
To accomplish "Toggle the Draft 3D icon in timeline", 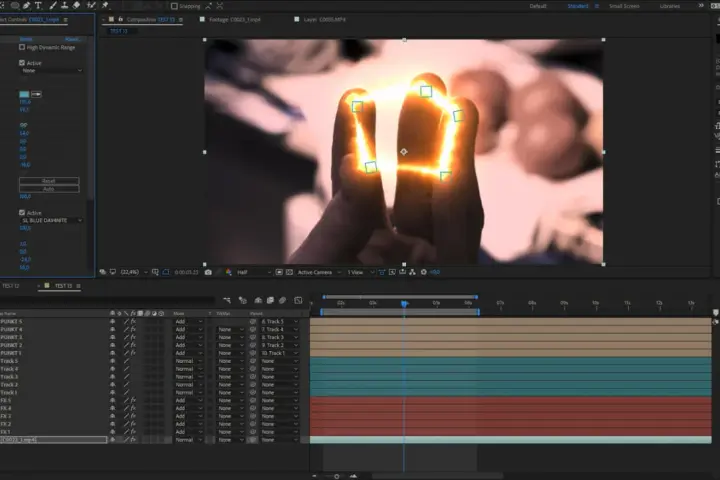I will point(243,300).
